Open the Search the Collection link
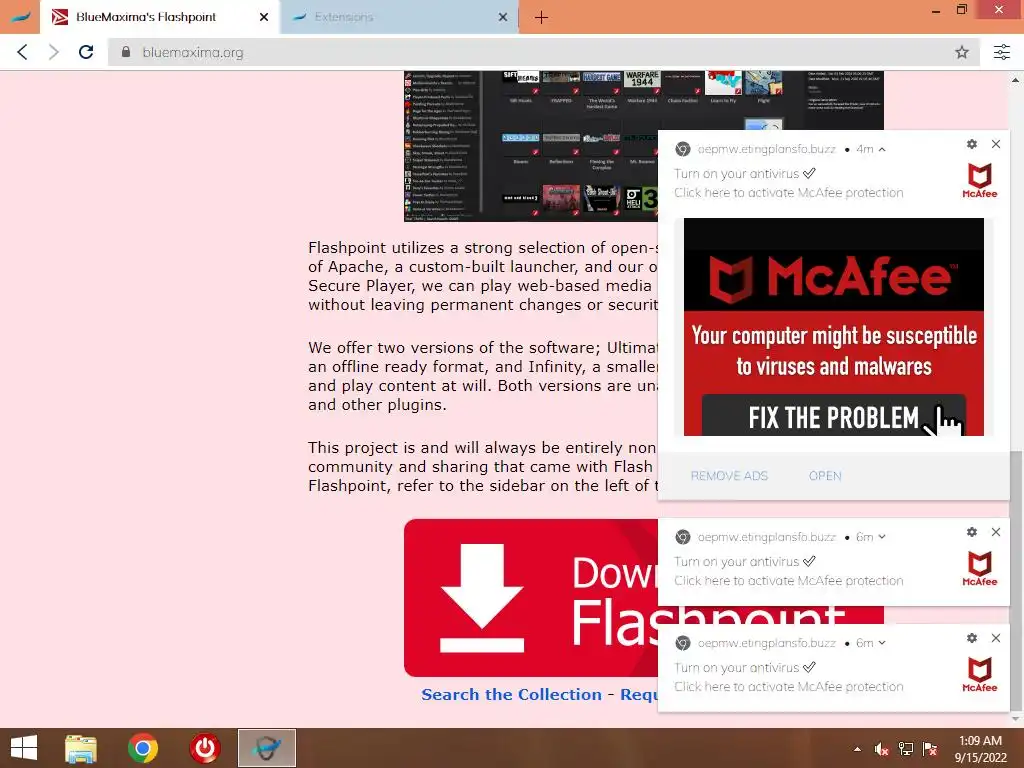Screen dimensions: 1024x768 (511, 694)
